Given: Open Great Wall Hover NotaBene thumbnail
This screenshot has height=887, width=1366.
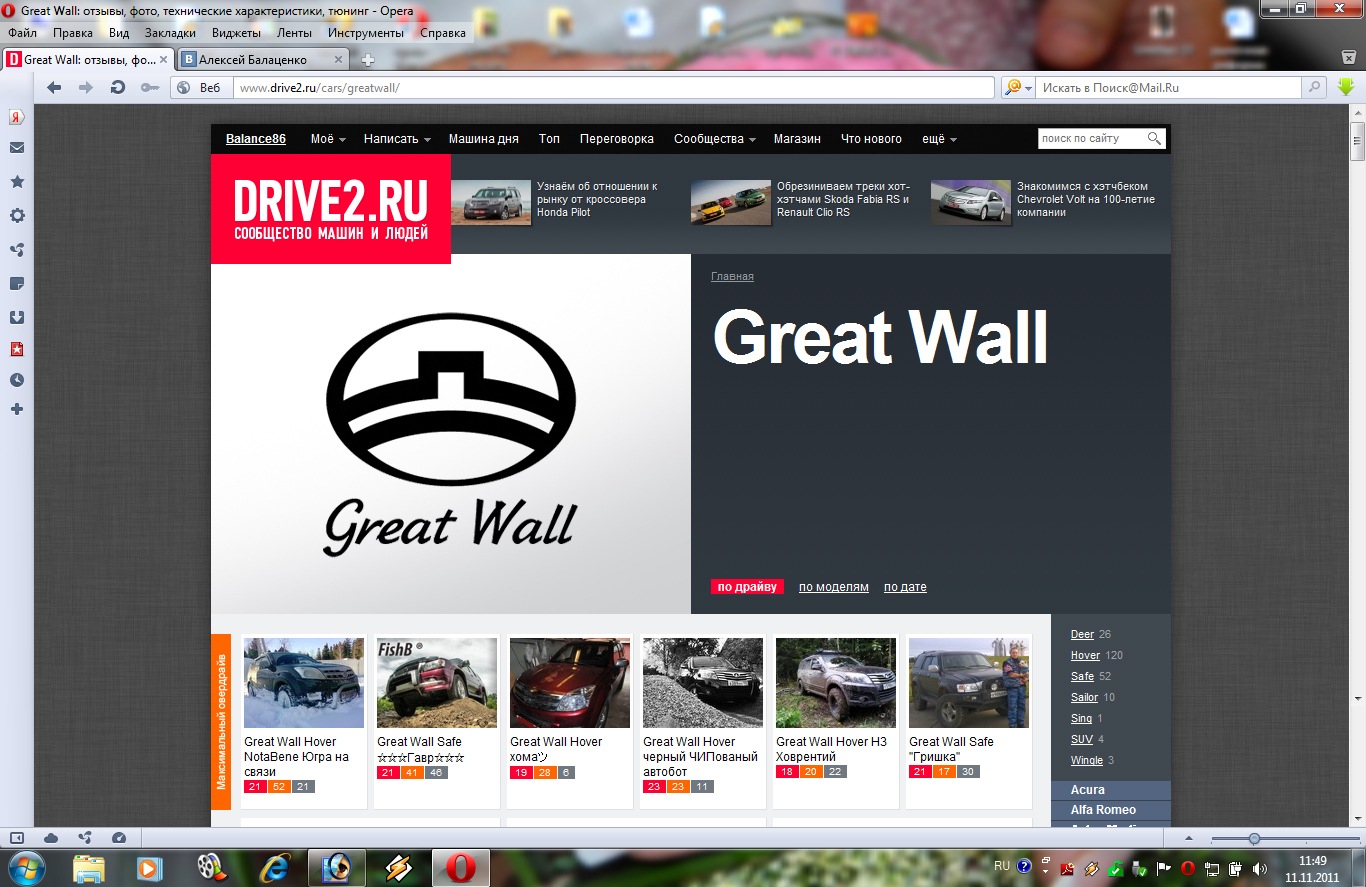Looking at the screenshot, I should [x=304, y=683].
